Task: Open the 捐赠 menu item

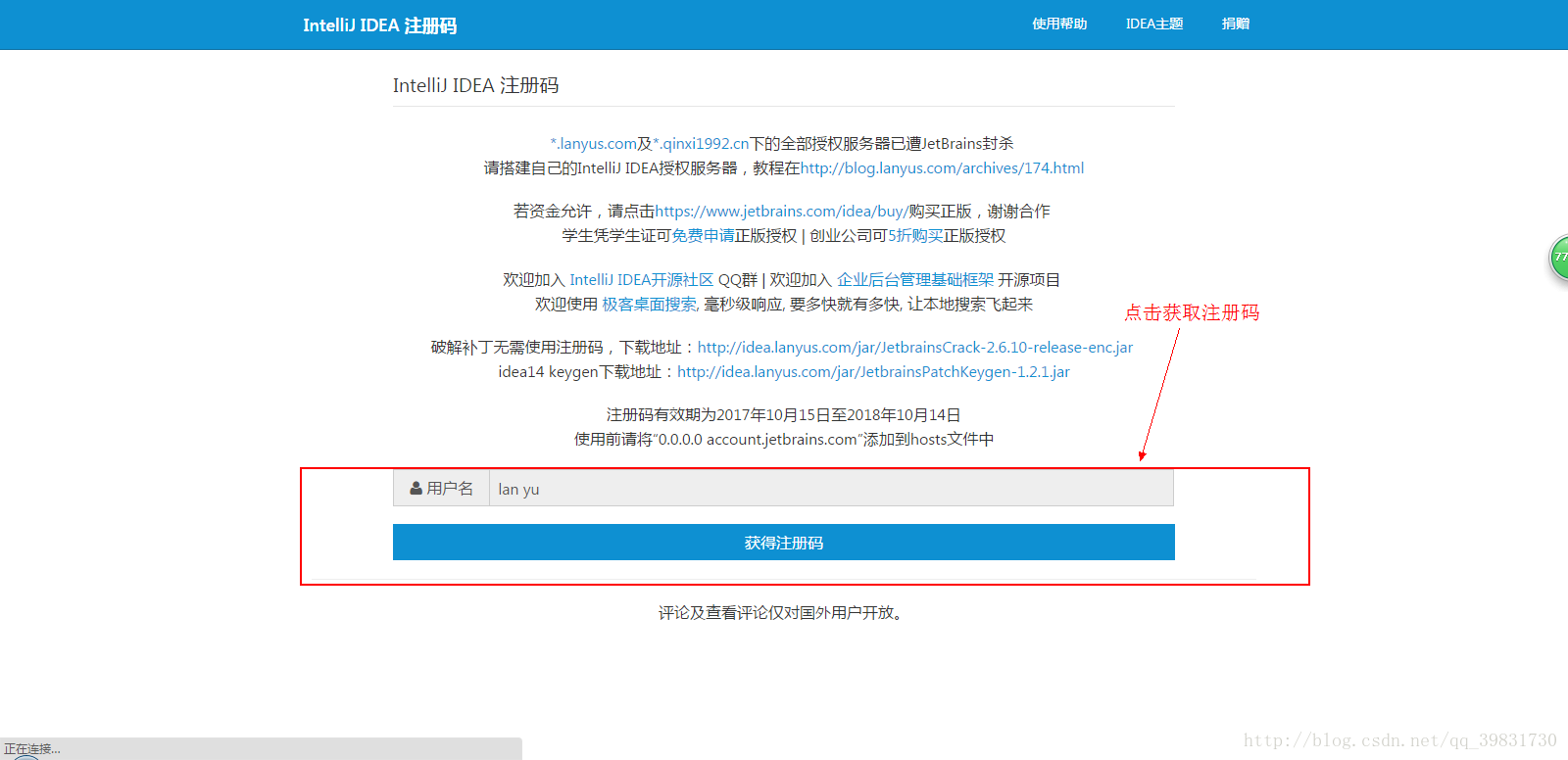Action: pos(1236,24)
